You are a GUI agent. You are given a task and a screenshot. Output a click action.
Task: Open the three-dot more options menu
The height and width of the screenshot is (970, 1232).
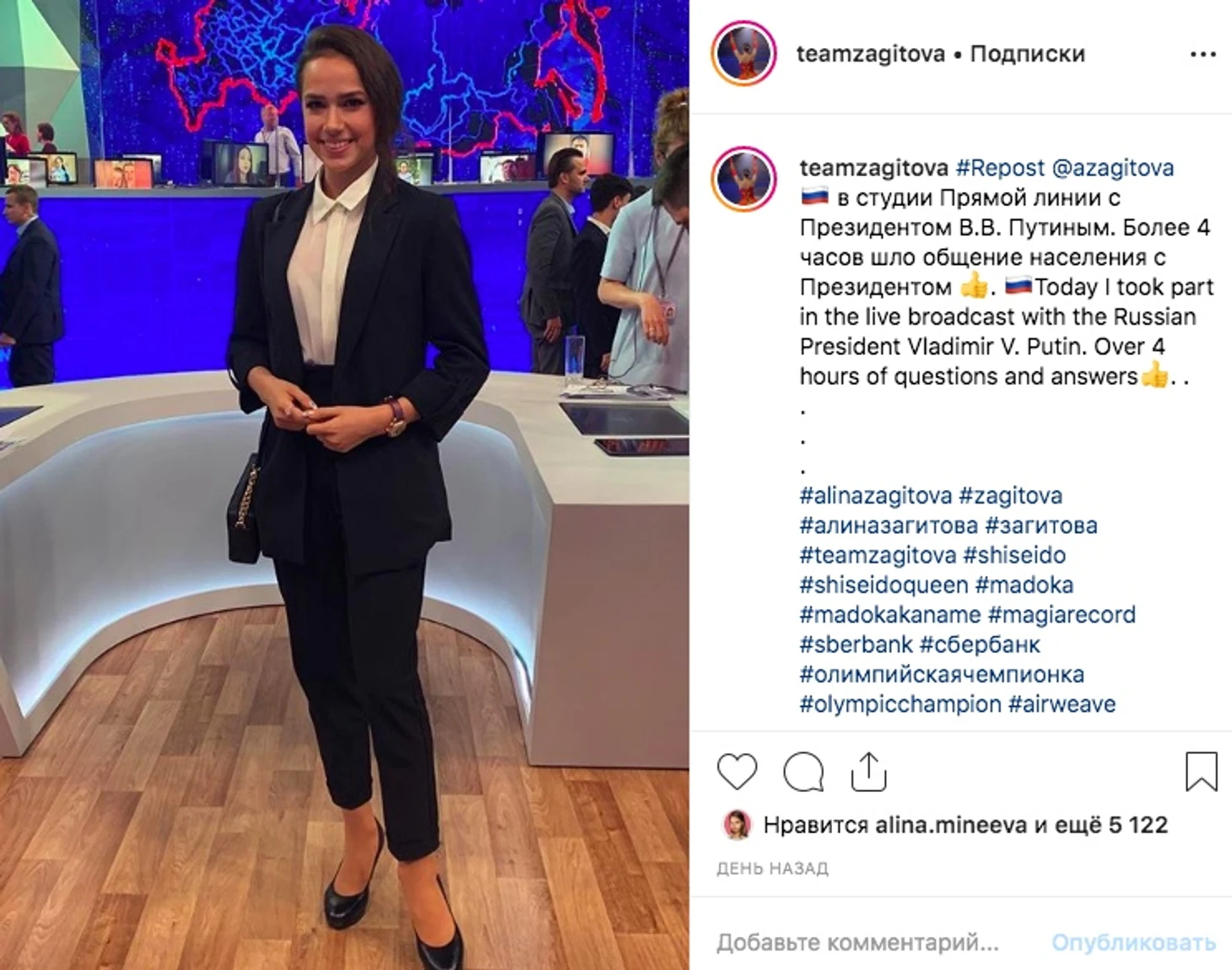coord(1202,55)
